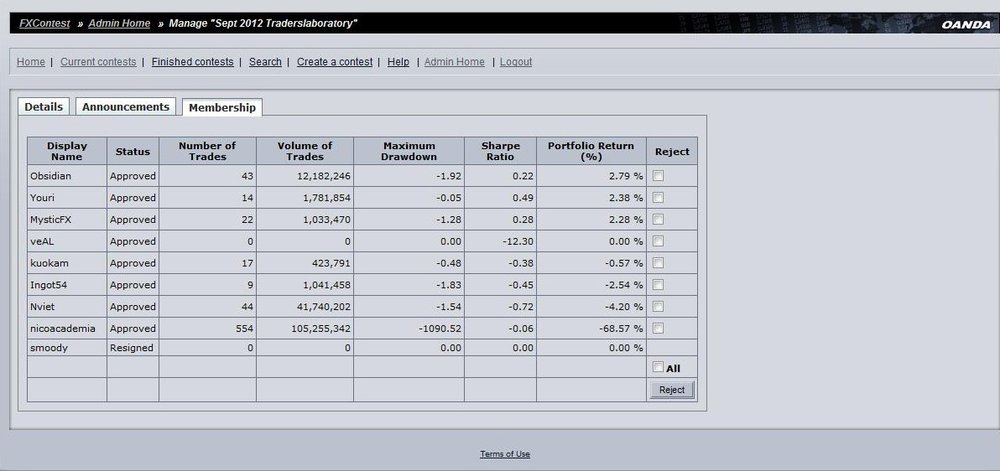Click Status column header
This screenshot has height=471, width=1000.
click(133, 150)
